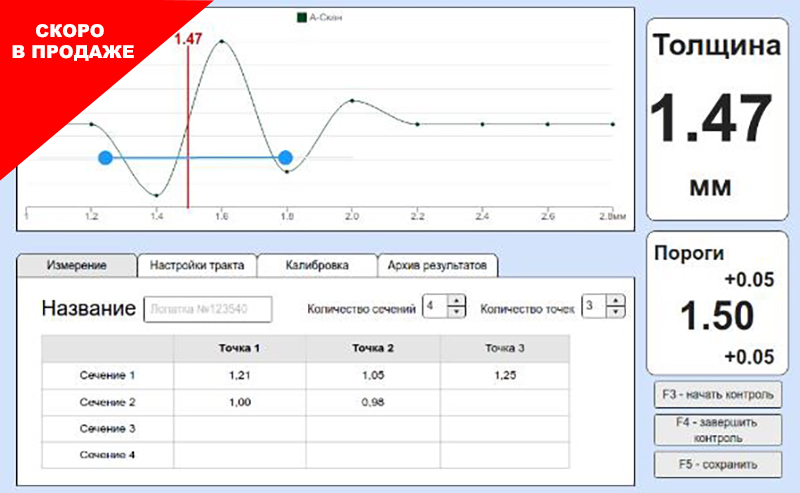
Task: Click F5 - сохранить button
Action: [x=715, y=464]
